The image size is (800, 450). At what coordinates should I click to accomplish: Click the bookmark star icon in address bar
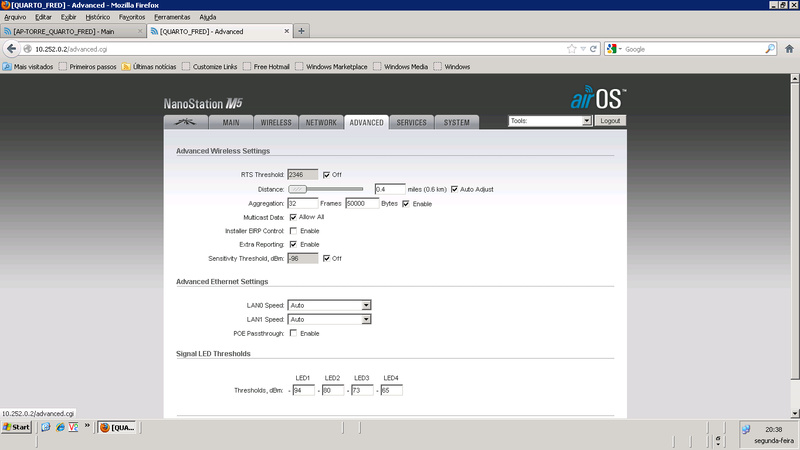point(571,49)
